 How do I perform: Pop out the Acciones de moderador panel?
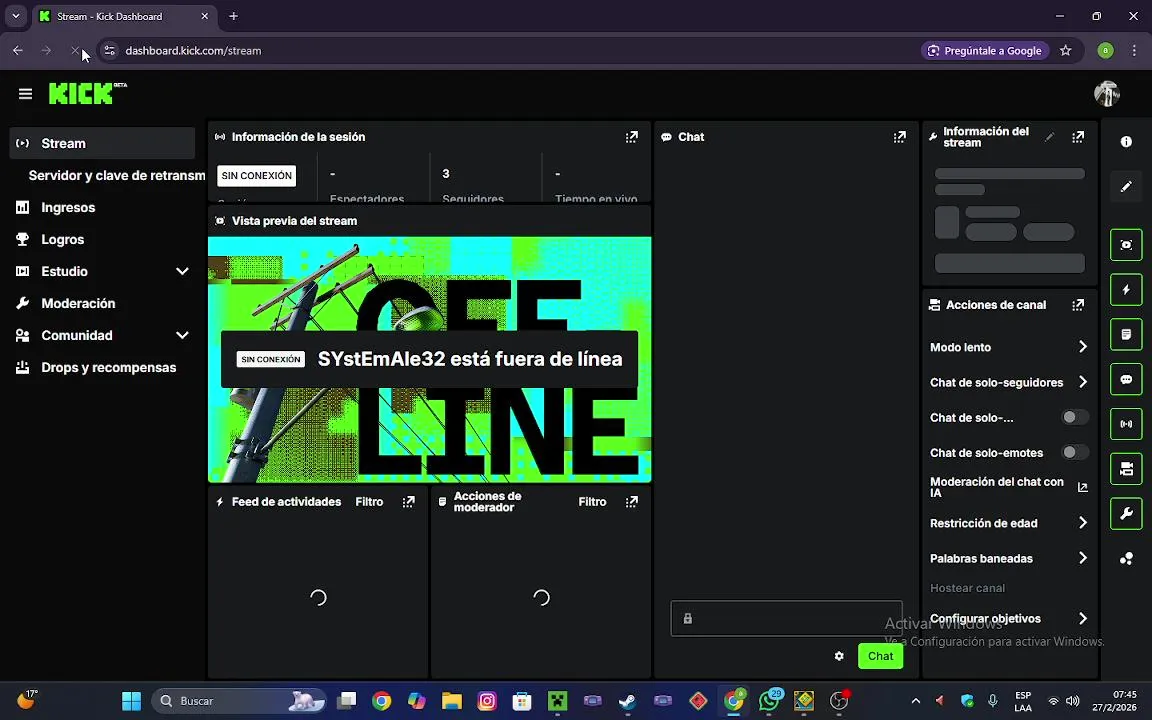click(632, 502)
